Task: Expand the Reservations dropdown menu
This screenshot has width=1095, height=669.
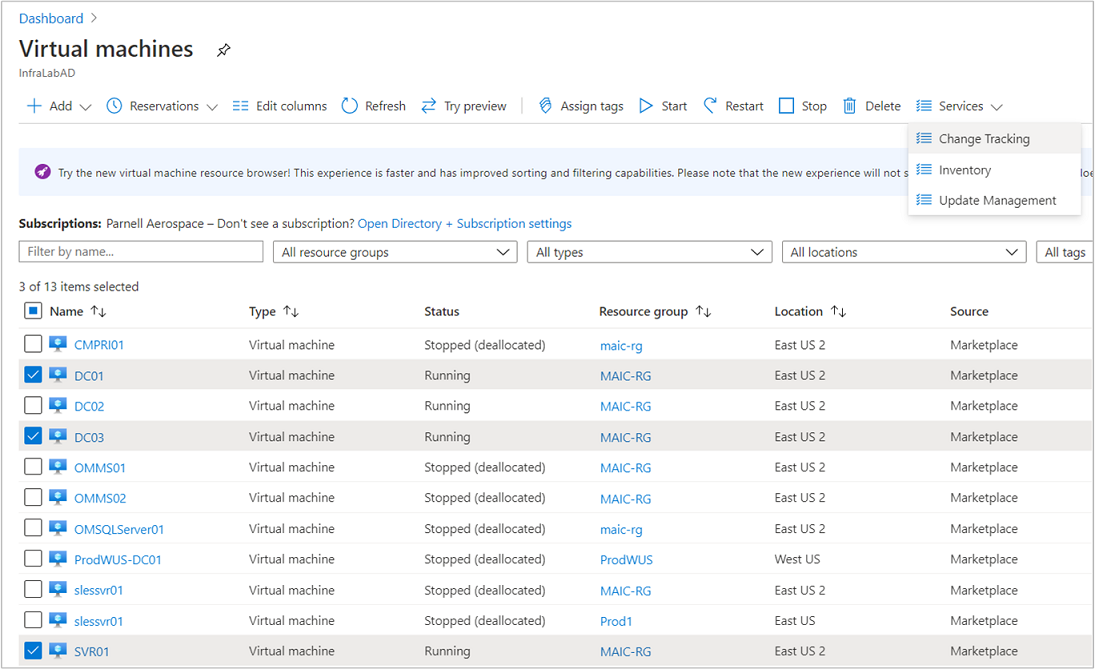Action: click(162, 106)
